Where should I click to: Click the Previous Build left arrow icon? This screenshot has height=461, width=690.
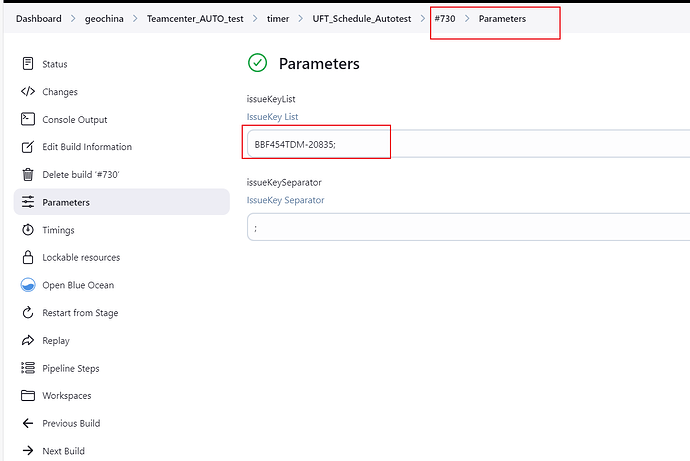[x=28, y=423]
